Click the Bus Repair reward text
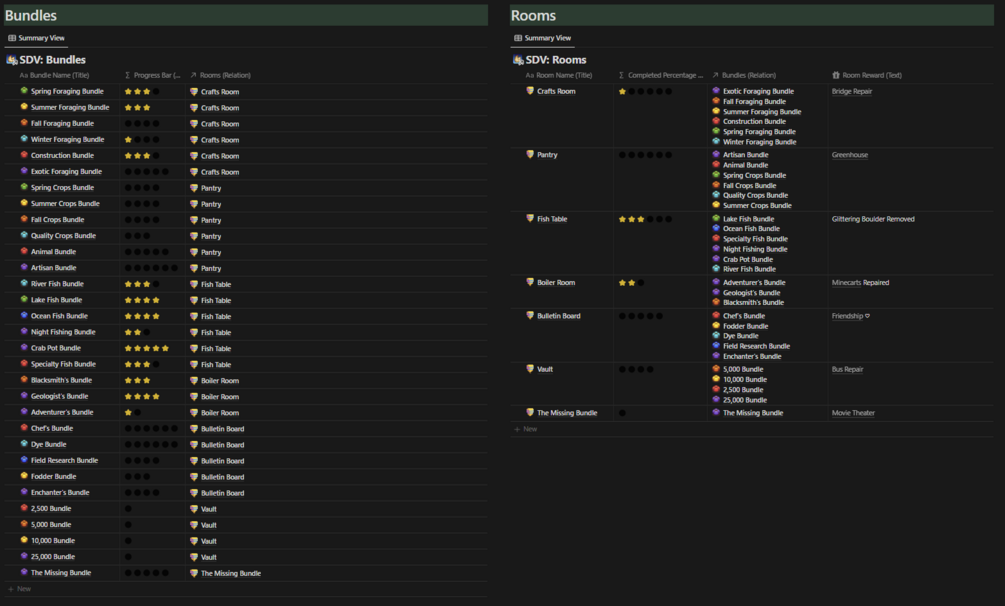Viewport: 1005px width, 606px height. pyautogui.click(x=847, y=369)
